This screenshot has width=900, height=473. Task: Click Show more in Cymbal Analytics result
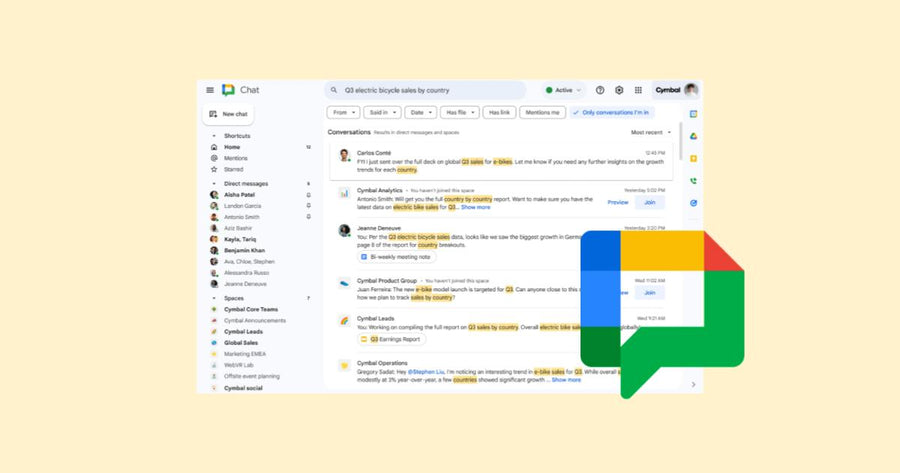click(x=476, y=207)
